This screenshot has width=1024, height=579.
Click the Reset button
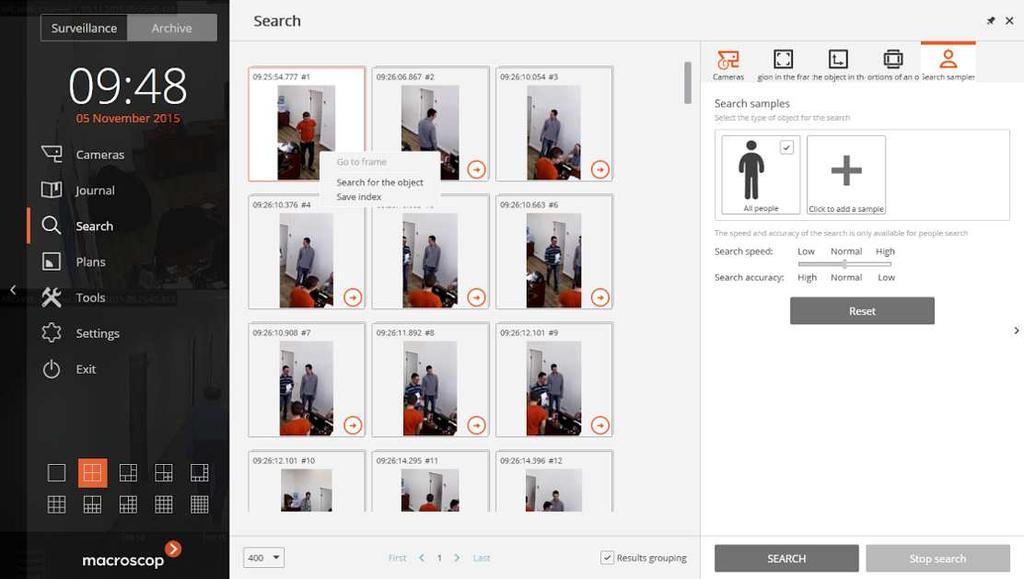862,311
